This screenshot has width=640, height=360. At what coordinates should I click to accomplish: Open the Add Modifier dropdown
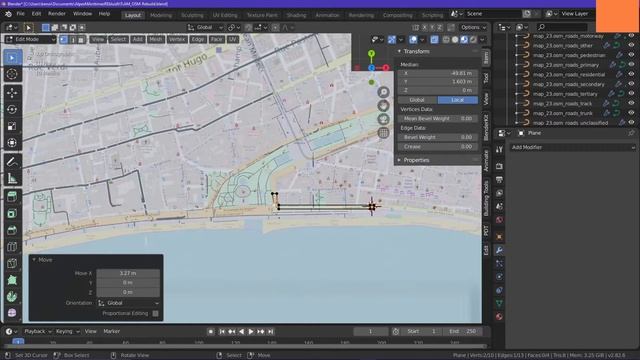(573, 147)
